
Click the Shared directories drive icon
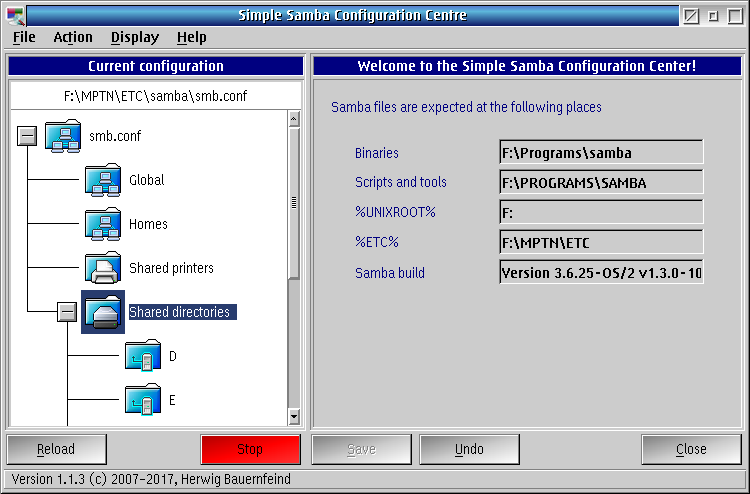[x=103, y=312]
